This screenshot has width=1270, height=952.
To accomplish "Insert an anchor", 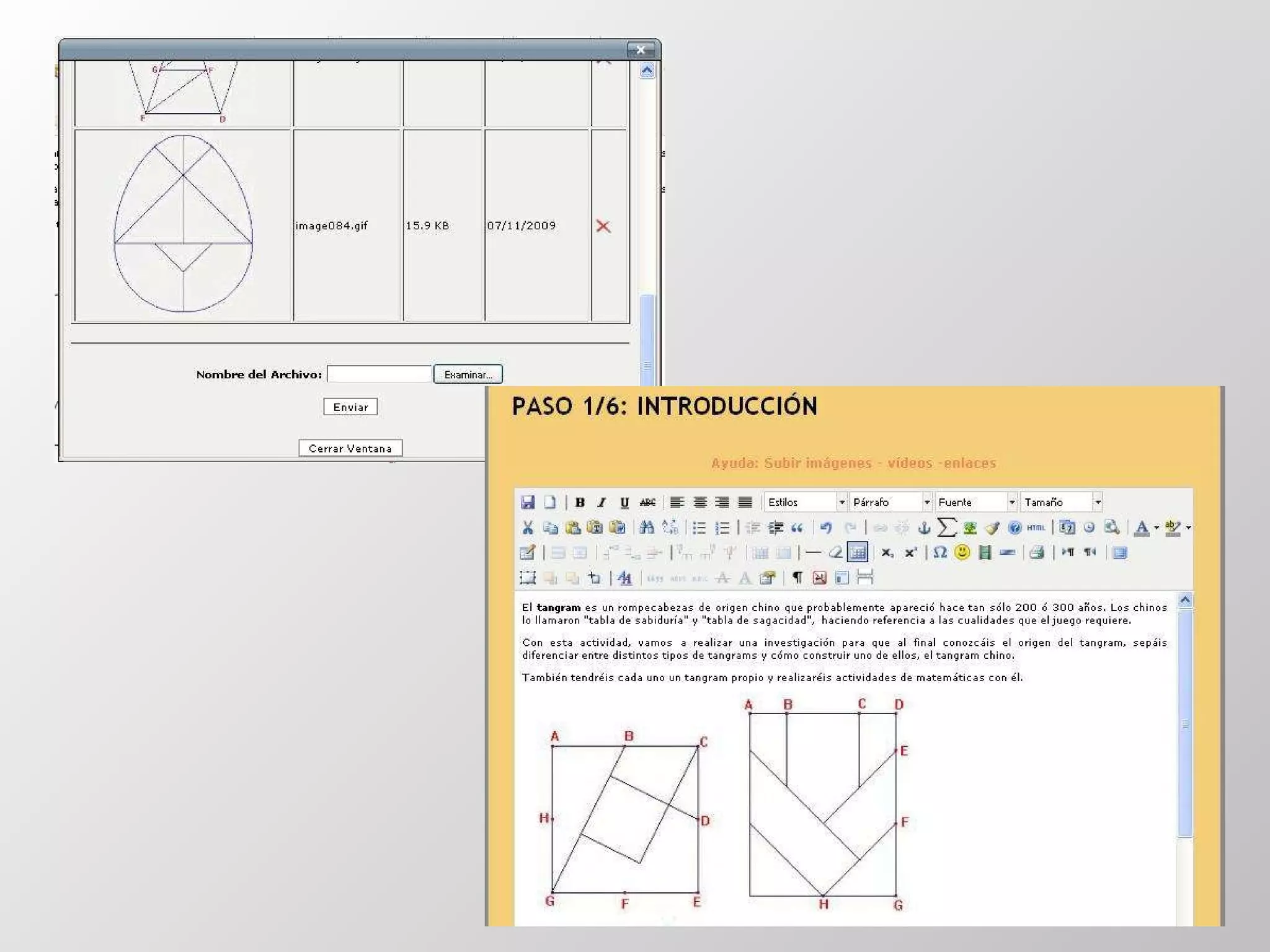I will [924, 527].
